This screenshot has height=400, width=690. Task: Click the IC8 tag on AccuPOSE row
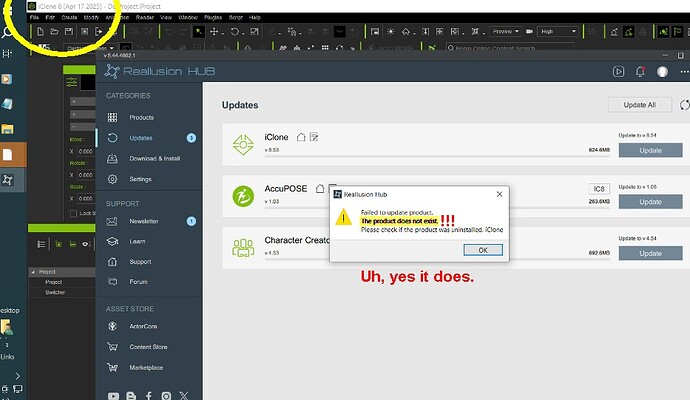click(x=599, y=189)
